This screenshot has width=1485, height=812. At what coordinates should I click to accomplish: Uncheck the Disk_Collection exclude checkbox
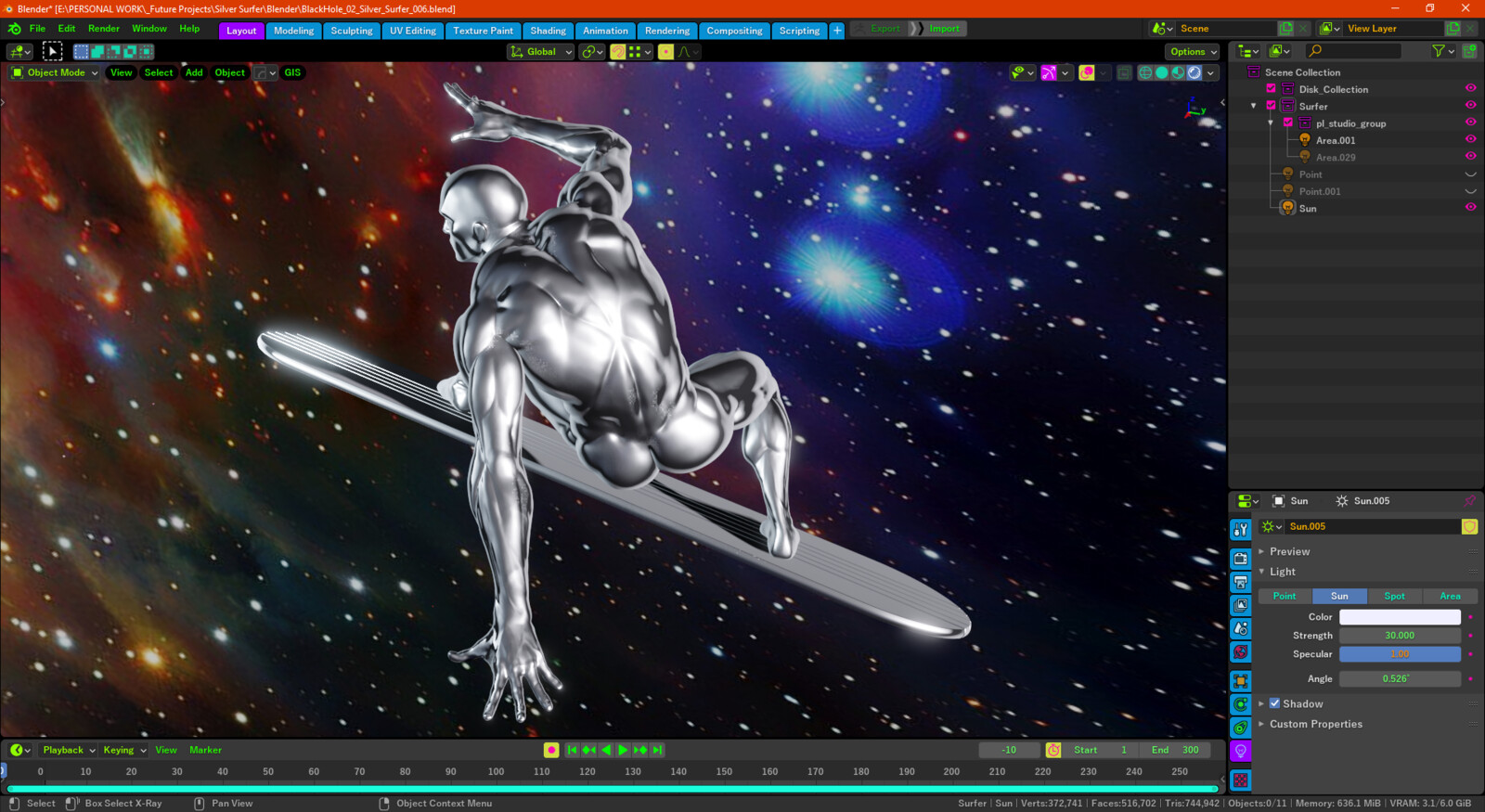point(1271,89)
